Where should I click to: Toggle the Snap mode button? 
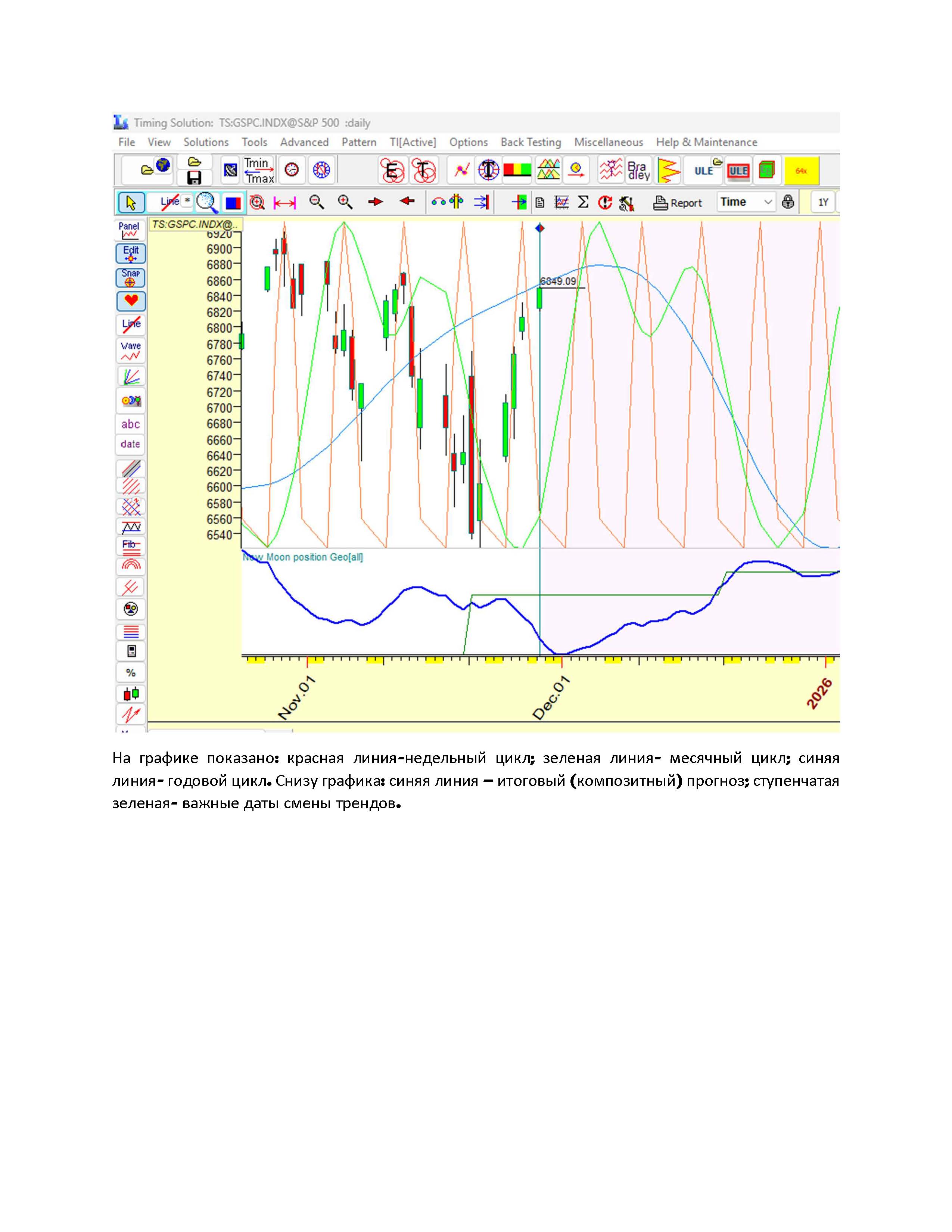pos(131,277)
